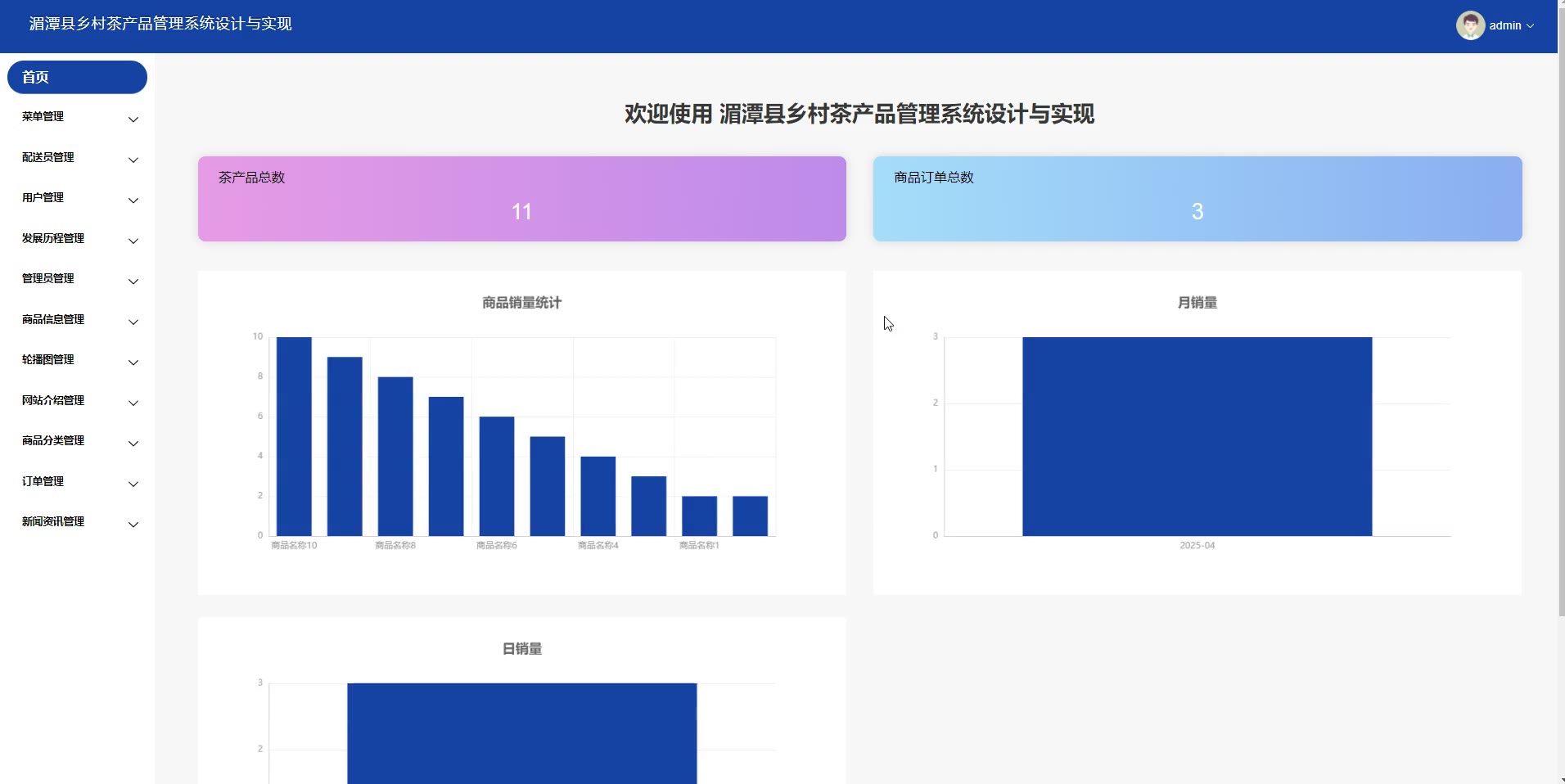This screenshot has width=1565, height=784.
Task: Expand the chevron next to 配送员管理
Action: tap(133, 160)
